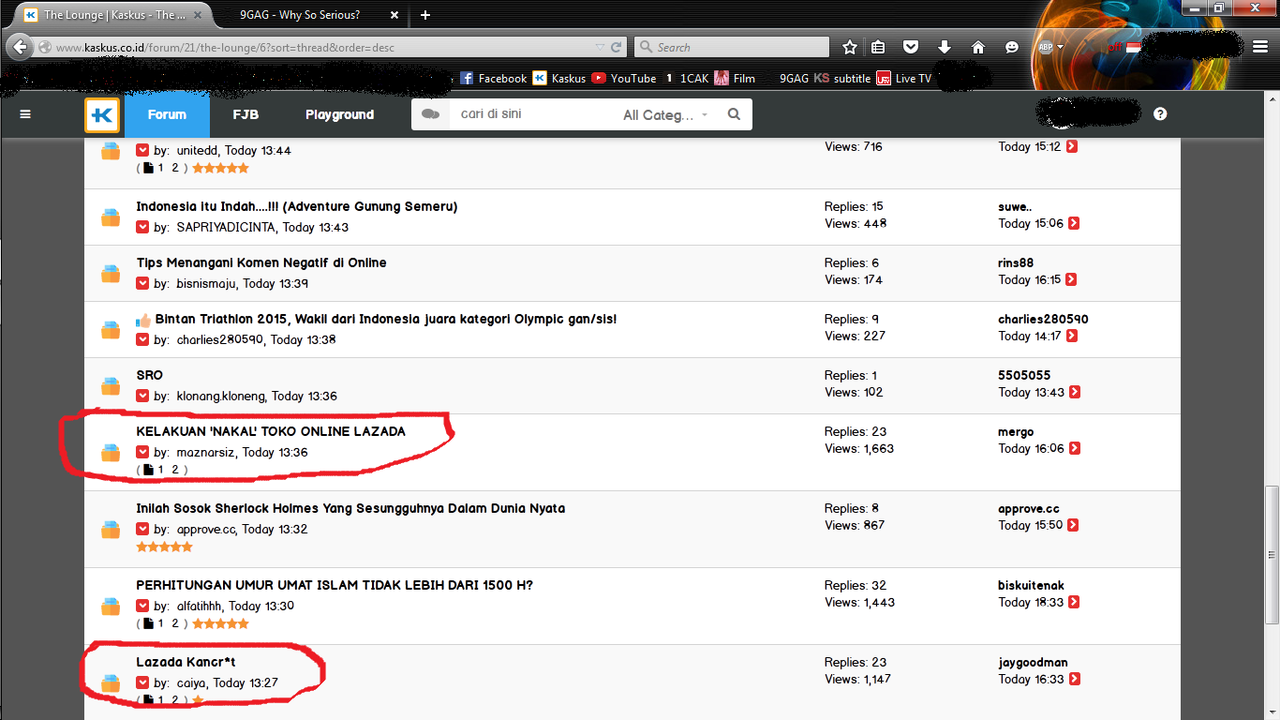
Task: Open thread KELAKUAN 'NAKAL' TOKO ONLINE LAZADA
Action: point(271,432)
